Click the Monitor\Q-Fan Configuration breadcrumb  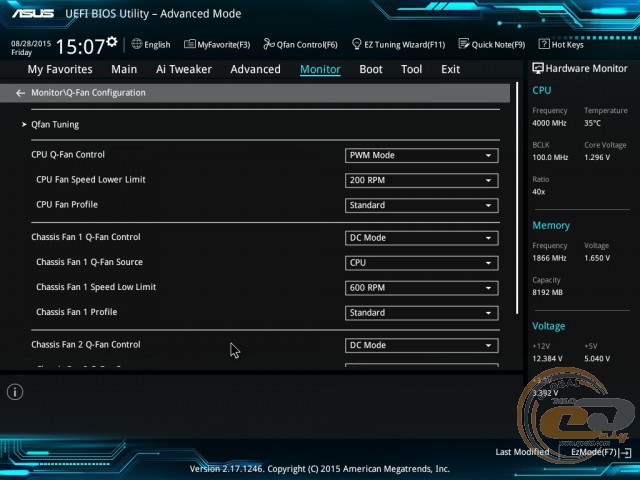pos(88,93)
